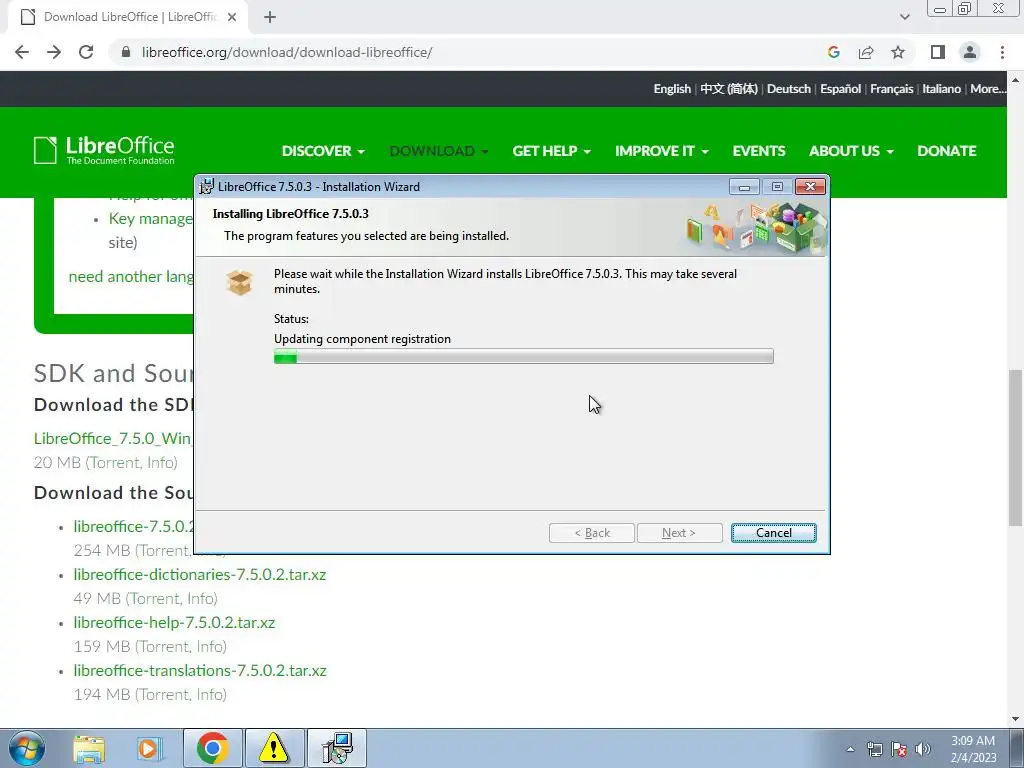View site info via padlock icon
1024x768 pixels.
pyautogui.click(x=126, y=52)
